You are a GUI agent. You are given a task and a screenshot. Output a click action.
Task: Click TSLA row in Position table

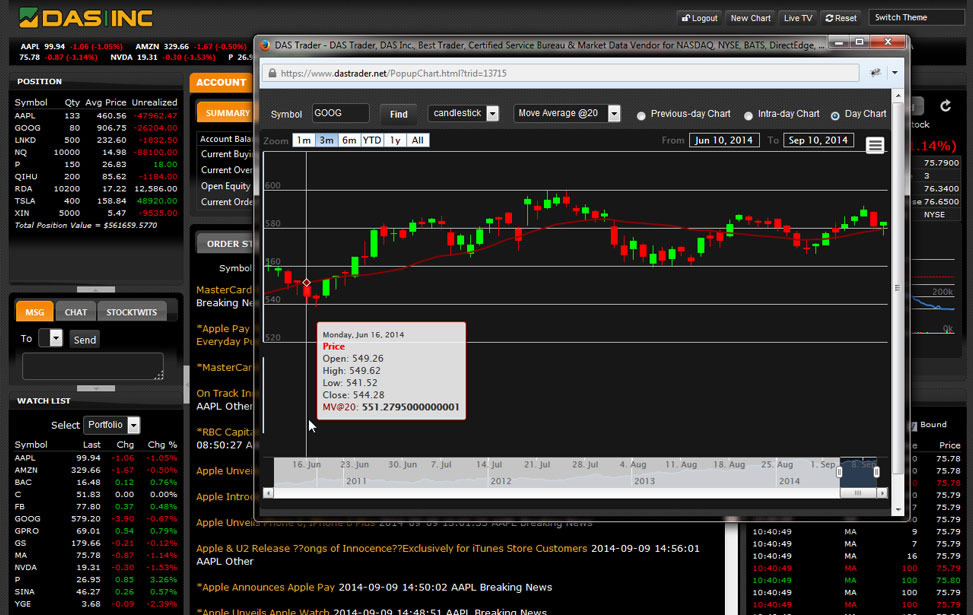pyautogui.click(x=96, y=201)
